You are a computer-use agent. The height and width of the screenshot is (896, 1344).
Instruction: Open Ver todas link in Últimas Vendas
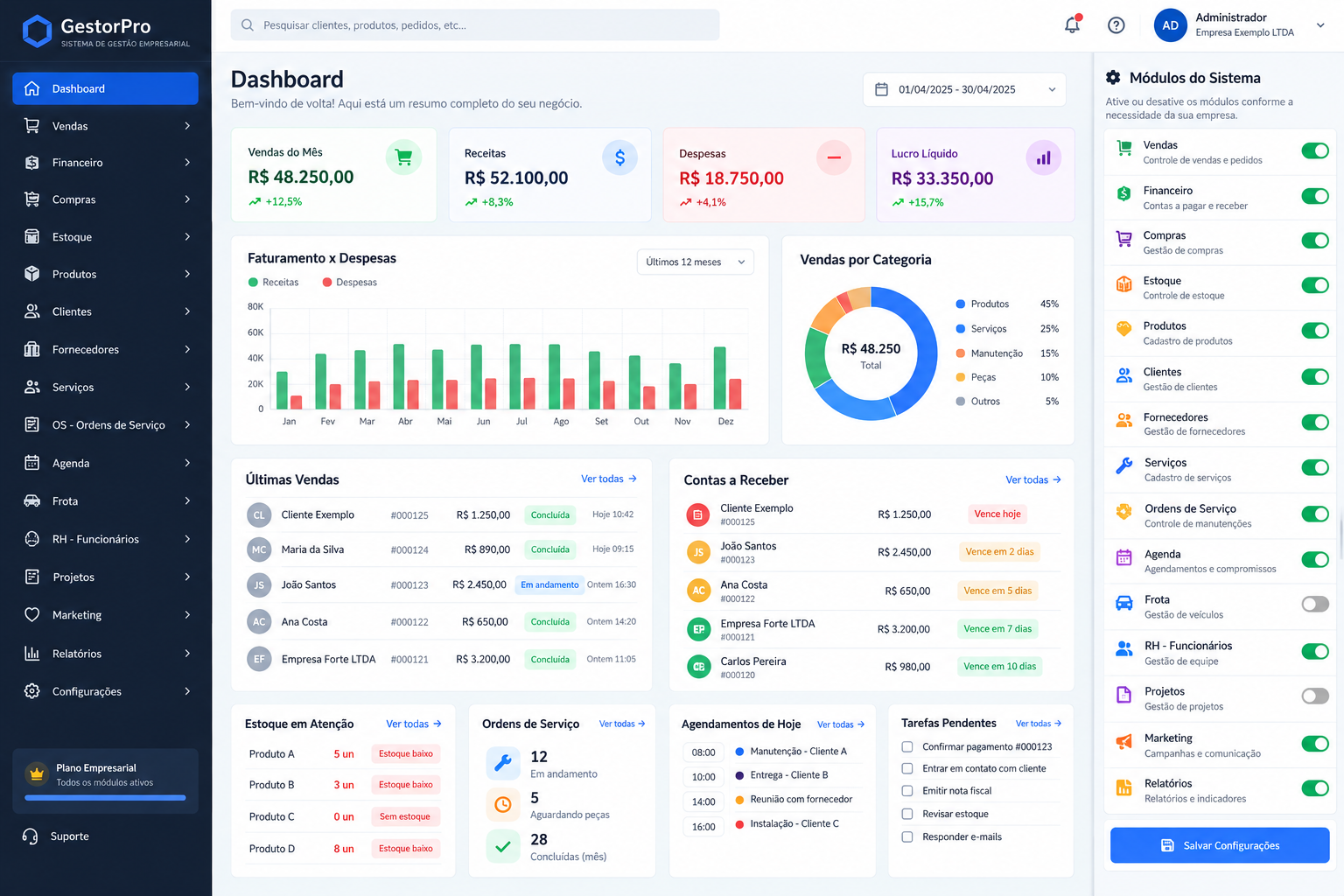point(609,479)
